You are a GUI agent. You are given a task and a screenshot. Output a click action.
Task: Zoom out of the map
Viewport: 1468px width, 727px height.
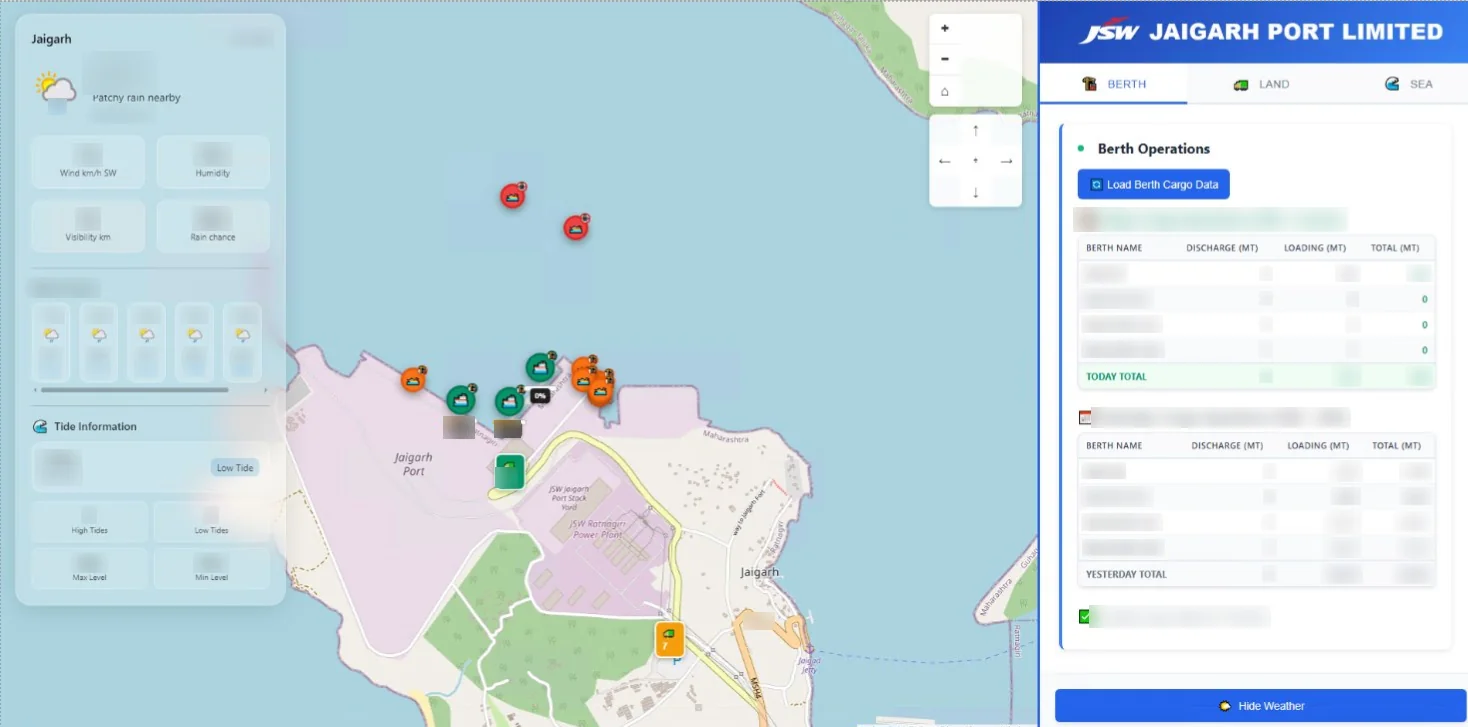[945, 59]
